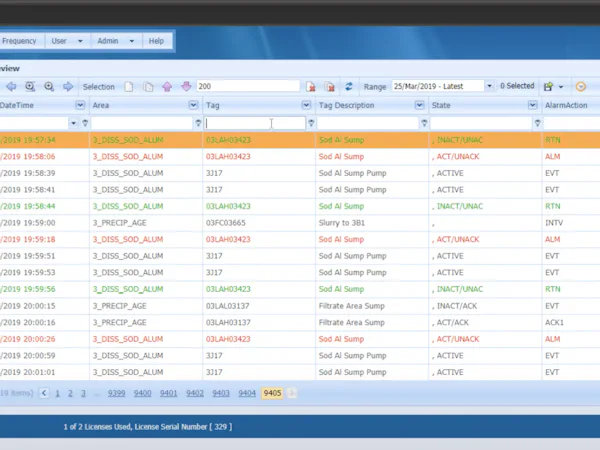Click the ACK1 alarm action cell
The height and width of the screenshot is (450, 600).
pos(554,322)
